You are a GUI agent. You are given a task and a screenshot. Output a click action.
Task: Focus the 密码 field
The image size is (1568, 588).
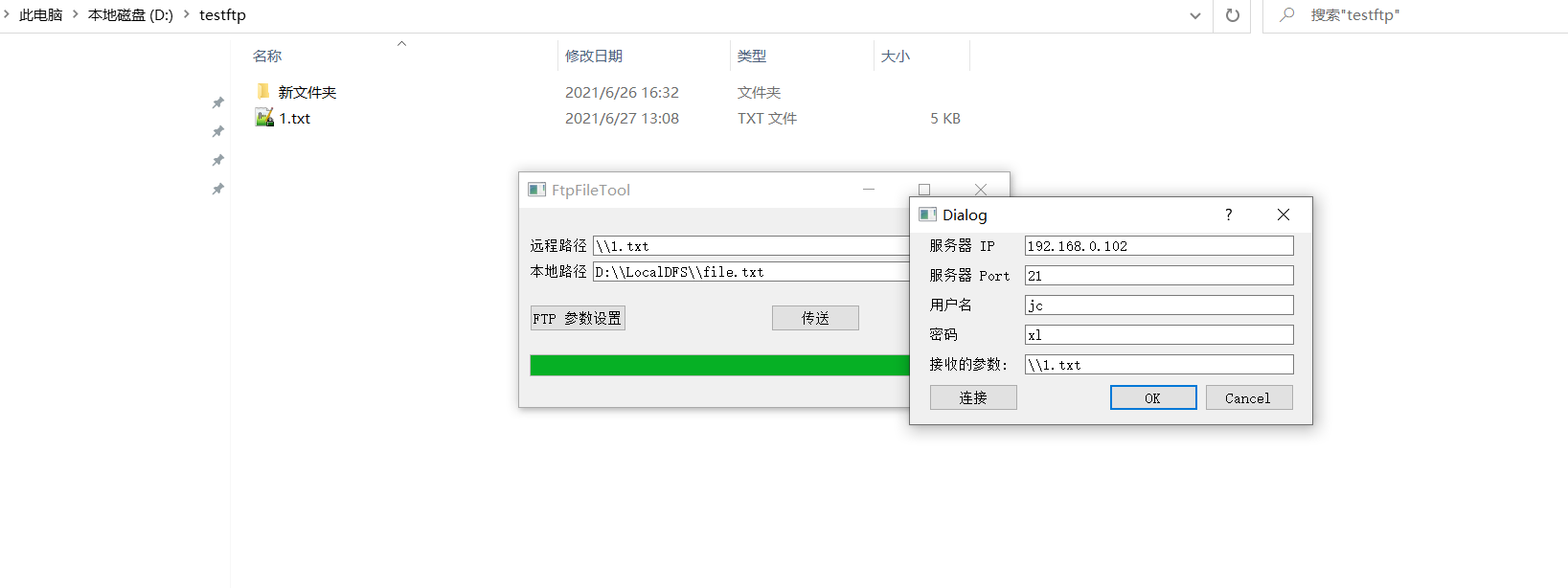pos(1159,335)
